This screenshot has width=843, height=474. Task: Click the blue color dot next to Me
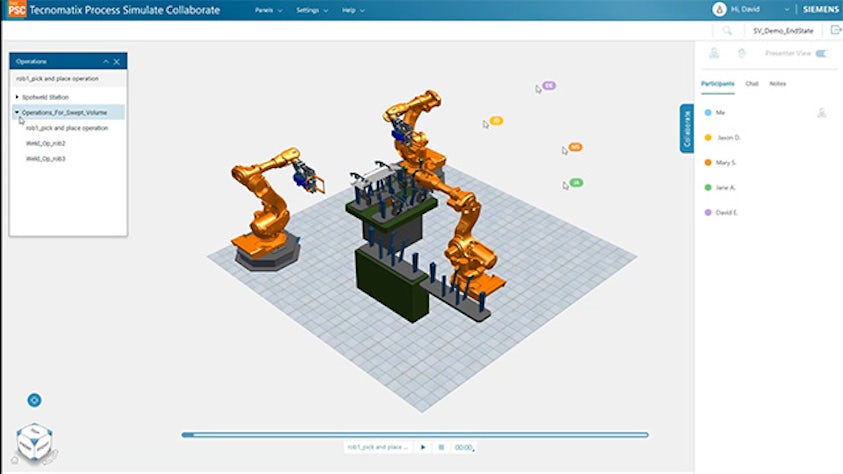[708, 113]
